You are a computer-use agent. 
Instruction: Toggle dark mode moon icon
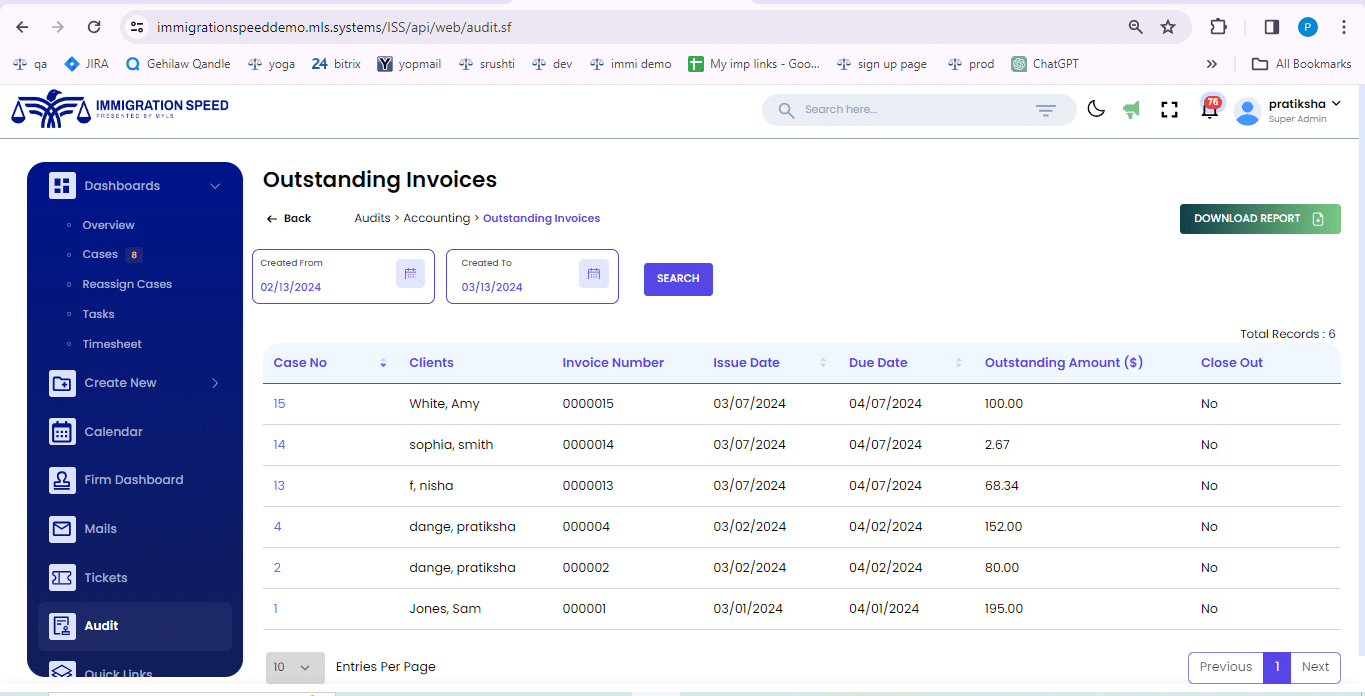coord(1096,109)
